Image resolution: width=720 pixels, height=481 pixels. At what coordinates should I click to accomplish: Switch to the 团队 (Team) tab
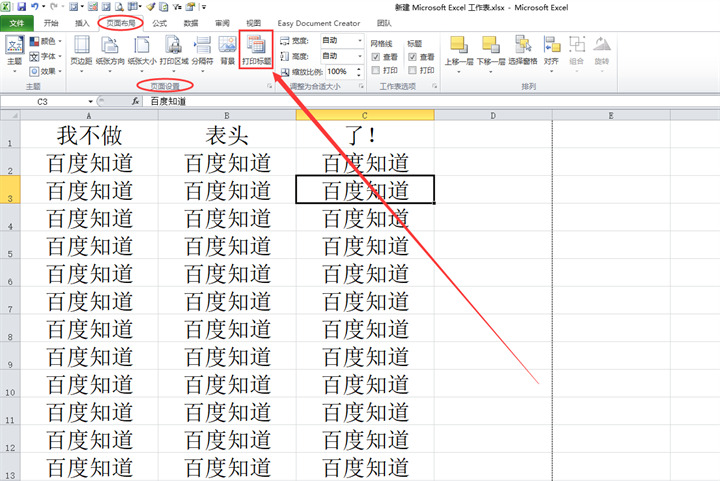coord(384,23)
